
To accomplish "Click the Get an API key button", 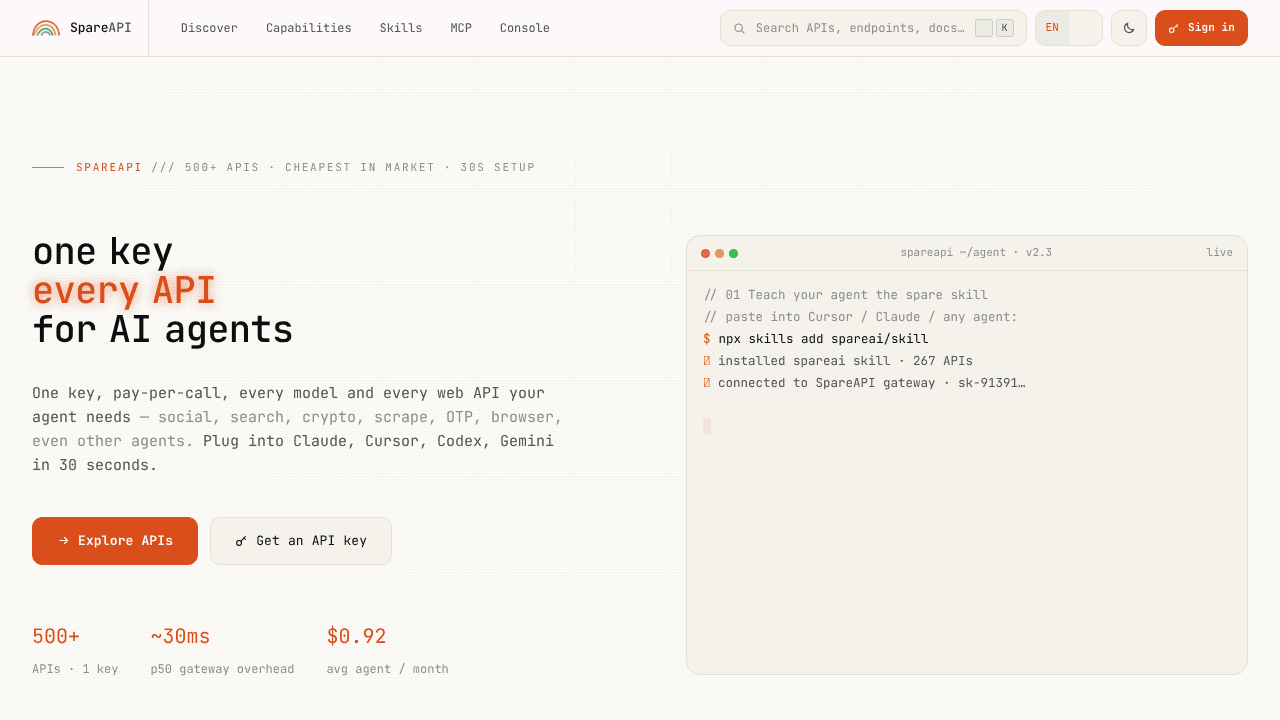I will [301, 541].
